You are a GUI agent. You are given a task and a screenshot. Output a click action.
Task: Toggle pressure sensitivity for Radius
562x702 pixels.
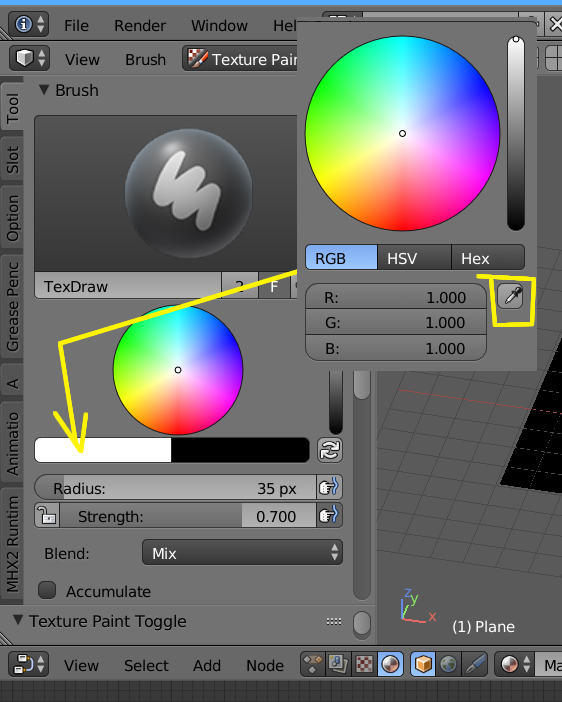330,488
